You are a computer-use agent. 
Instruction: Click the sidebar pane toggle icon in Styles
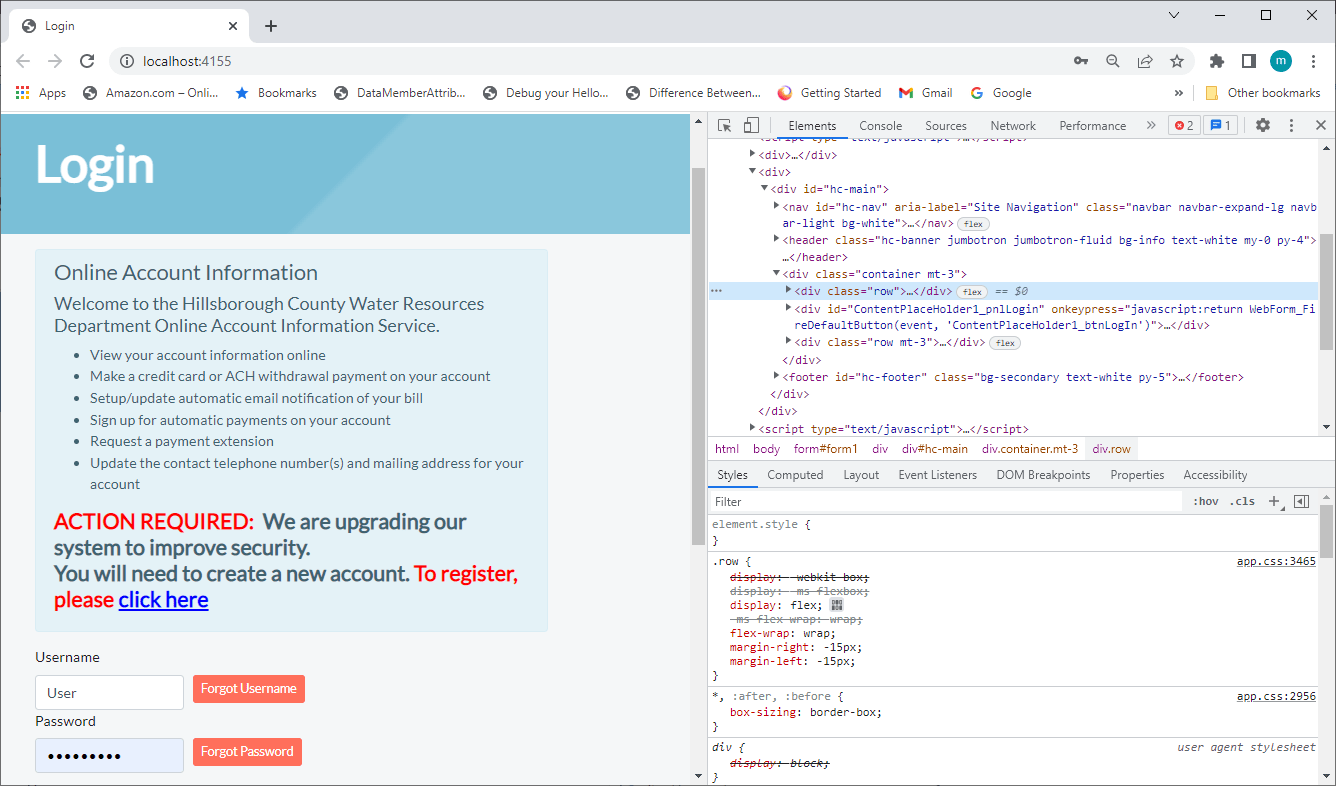click(x=1301, y=501)
